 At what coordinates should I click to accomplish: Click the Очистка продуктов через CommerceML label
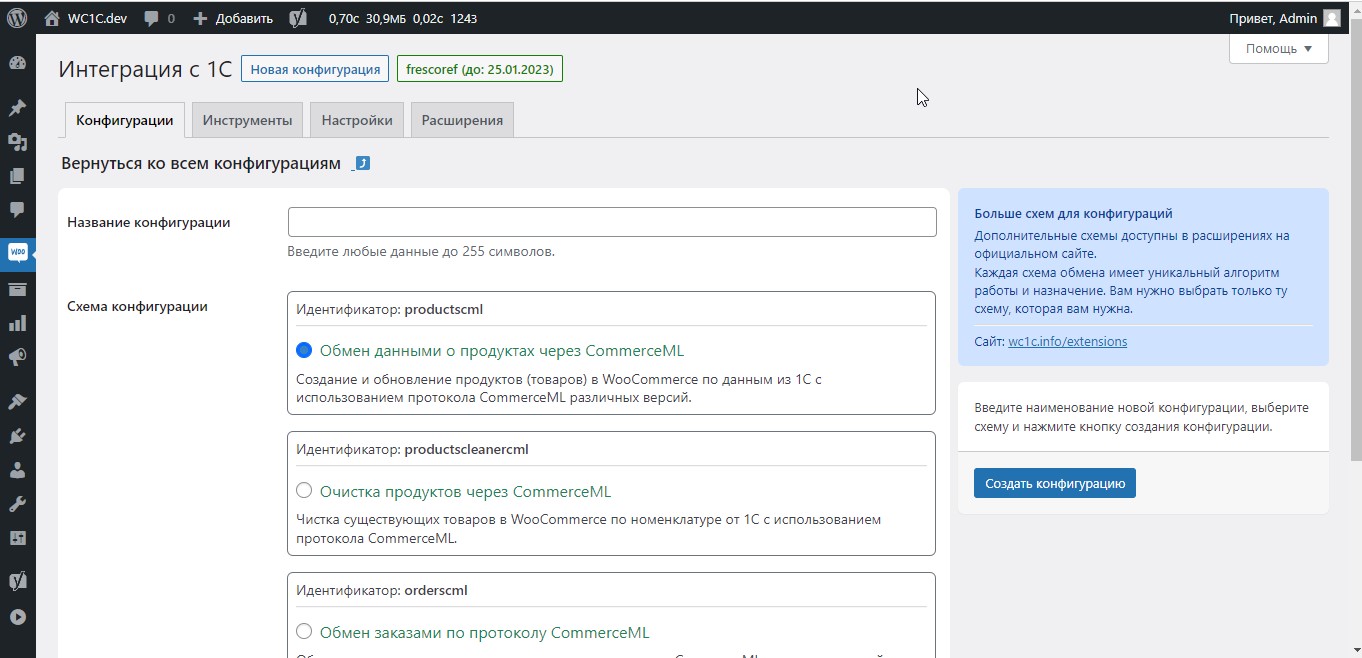(465, 491)
